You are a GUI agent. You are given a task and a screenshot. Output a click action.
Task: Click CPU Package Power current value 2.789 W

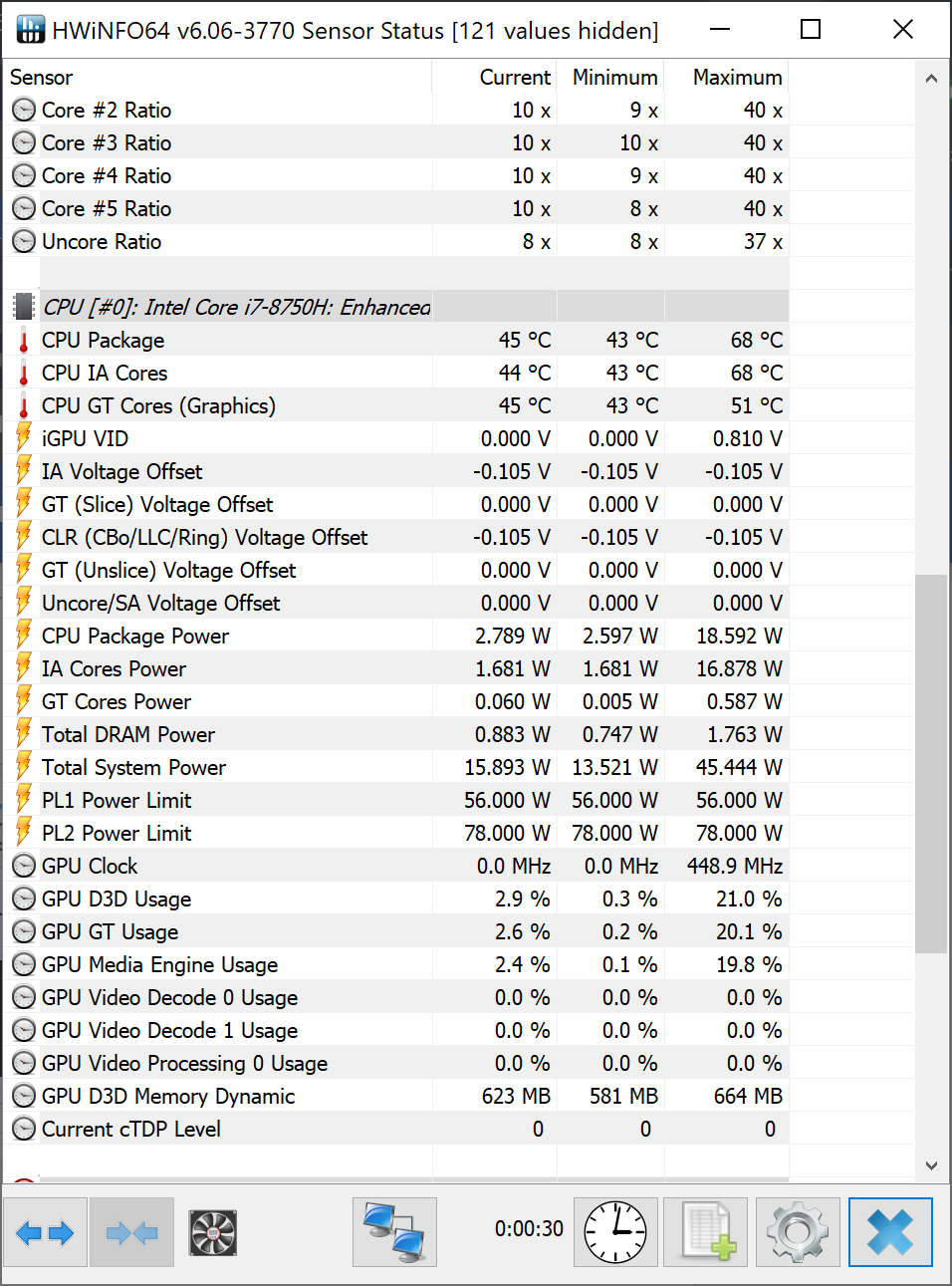click(513, 636)
